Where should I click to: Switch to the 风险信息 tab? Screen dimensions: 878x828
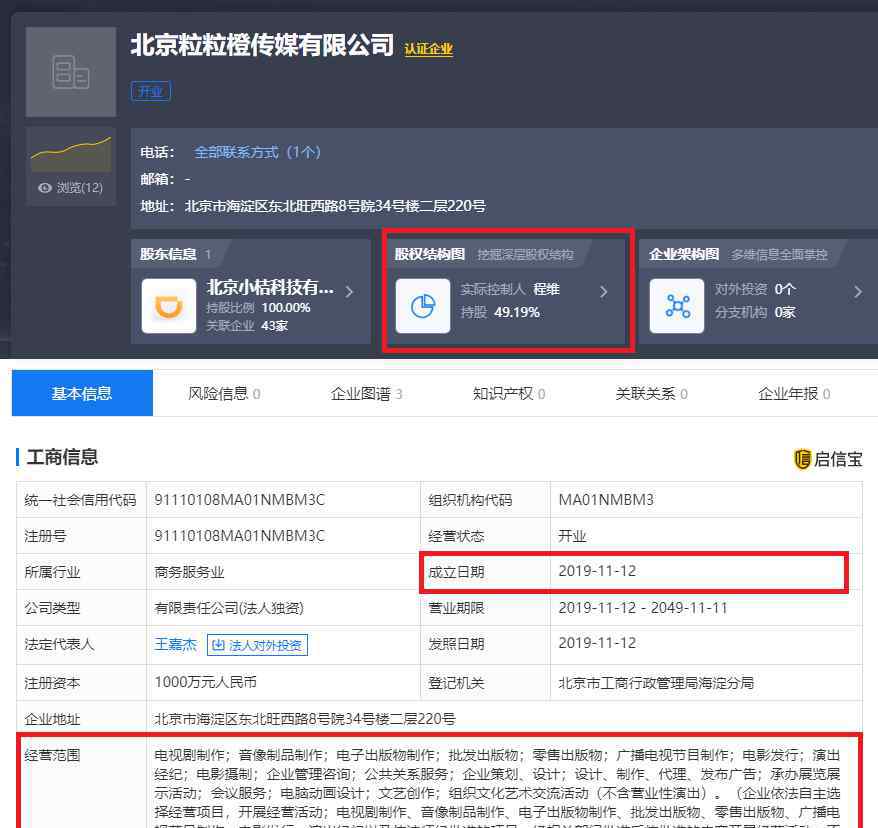pos(224,394)
